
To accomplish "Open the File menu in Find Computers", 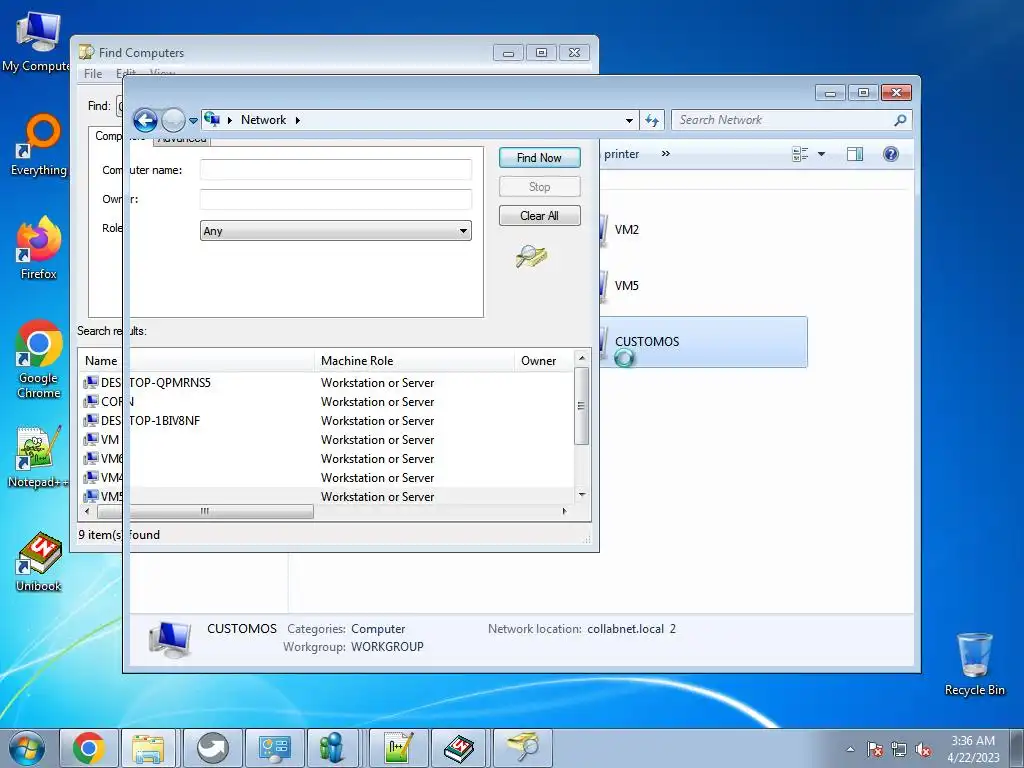I will point(93,74).
